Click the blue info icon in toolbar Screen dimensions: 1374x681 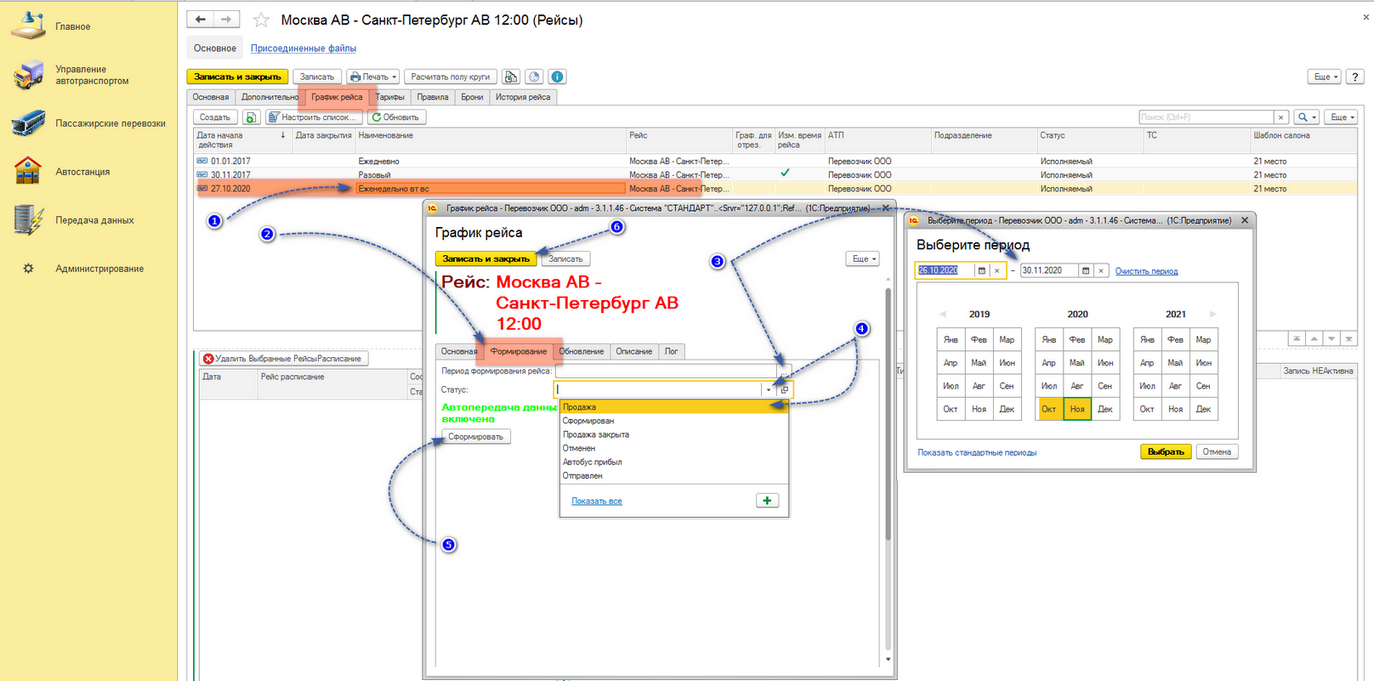click(557, 77)
